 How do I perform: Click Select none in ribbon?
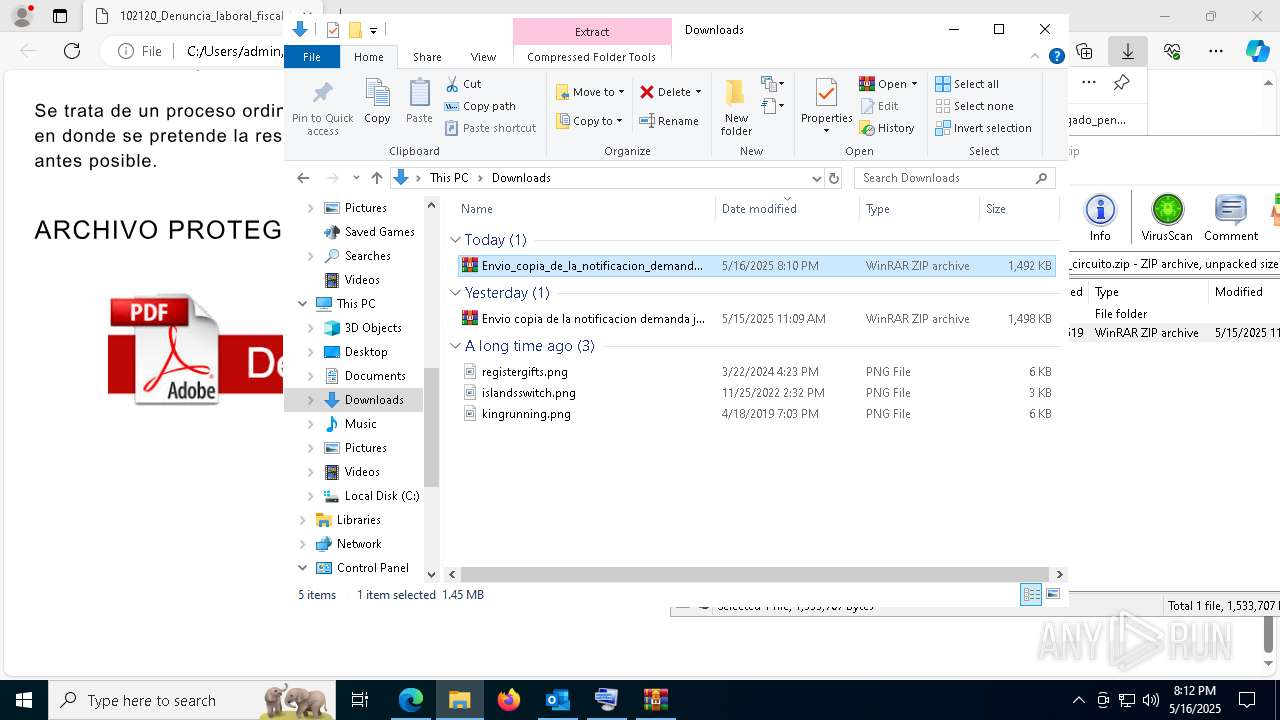[975, 106]
